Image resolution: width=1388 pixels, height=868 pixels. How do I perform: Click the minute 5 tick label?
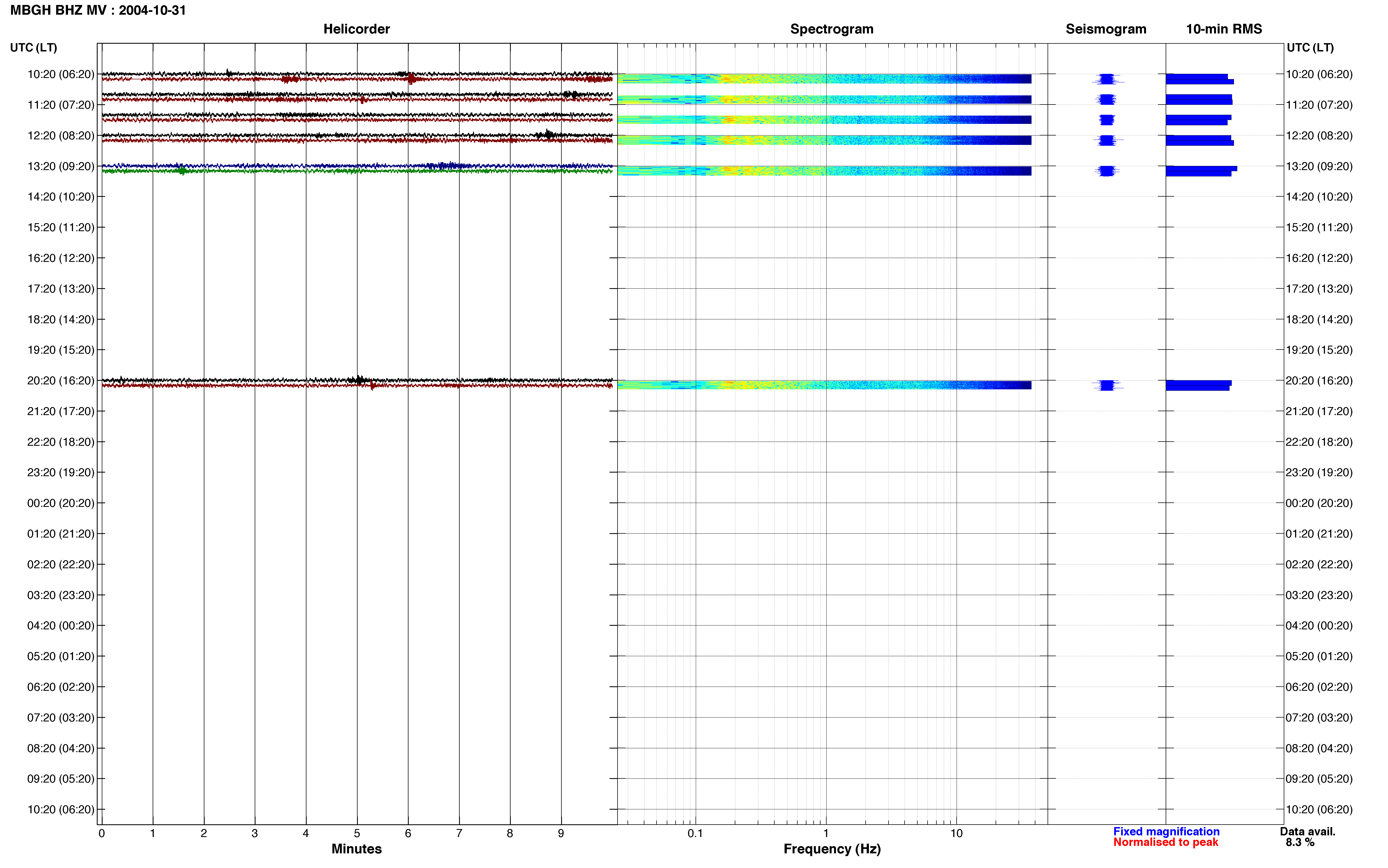pos(357,833)
